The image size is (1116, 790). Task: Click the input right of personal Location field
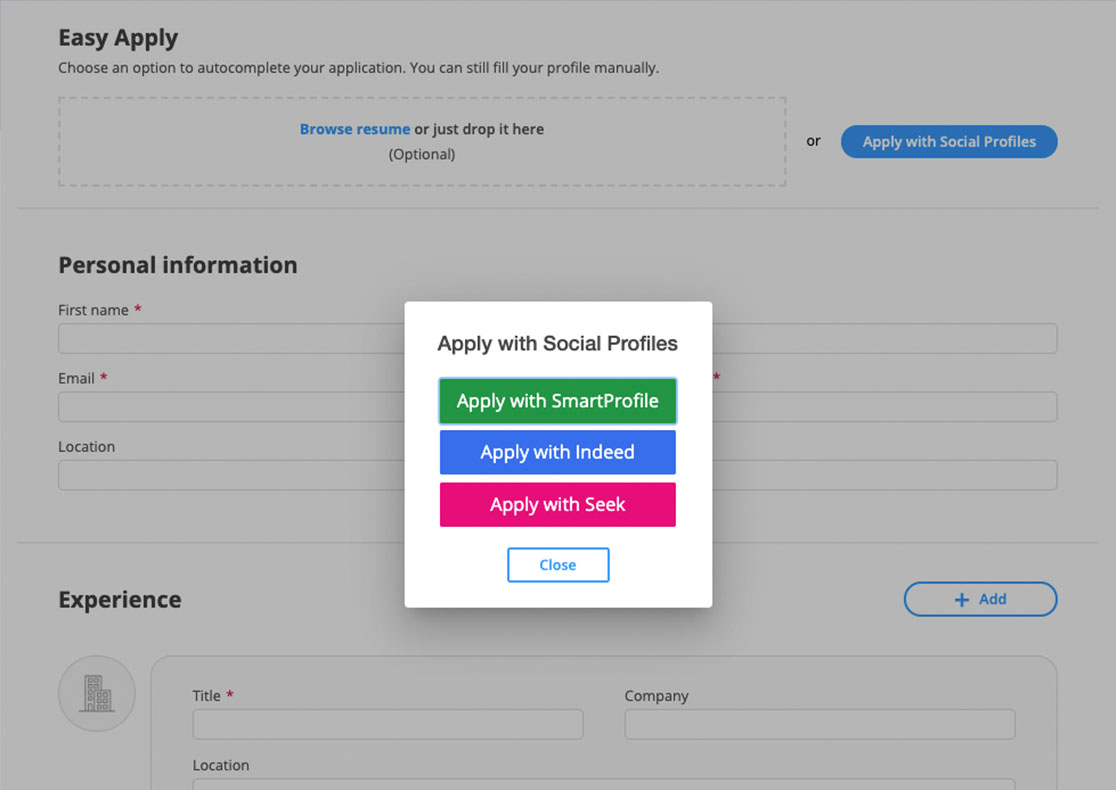[884, 475]
